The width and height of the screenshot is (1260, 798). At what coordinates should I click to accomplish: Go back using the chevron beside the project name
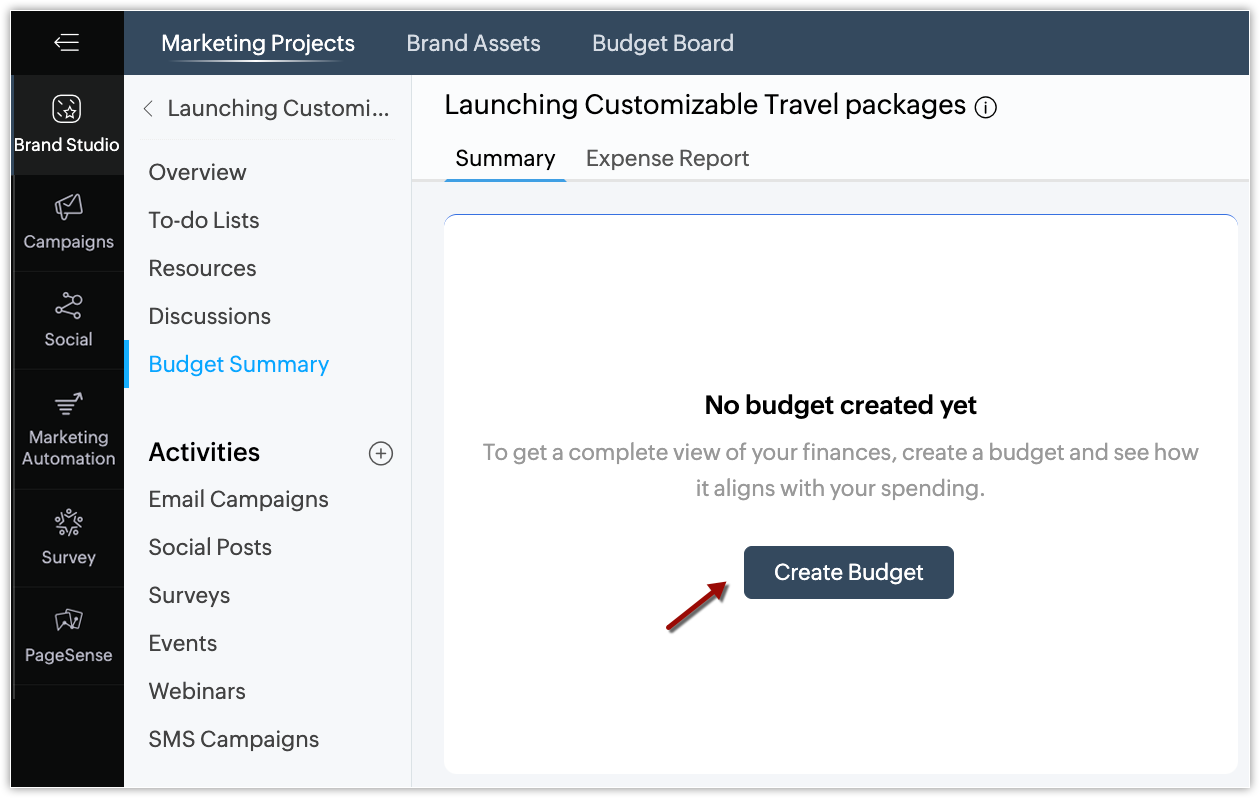click(x=148, y=109)
